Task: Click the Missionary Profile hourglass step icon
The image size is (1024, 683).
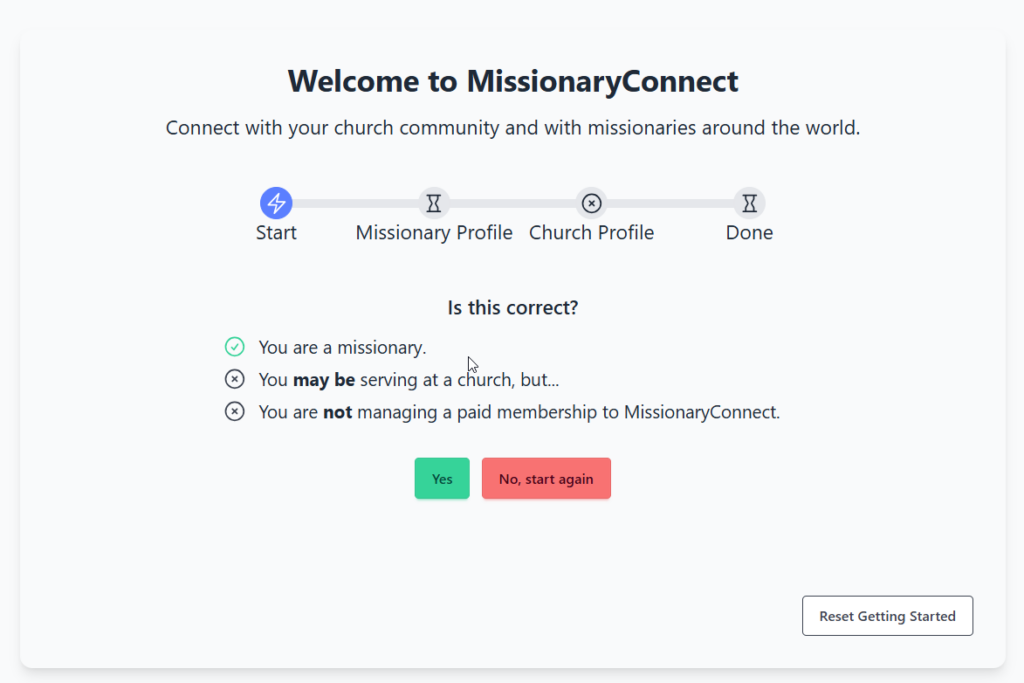Action: (x=434, y=203)
